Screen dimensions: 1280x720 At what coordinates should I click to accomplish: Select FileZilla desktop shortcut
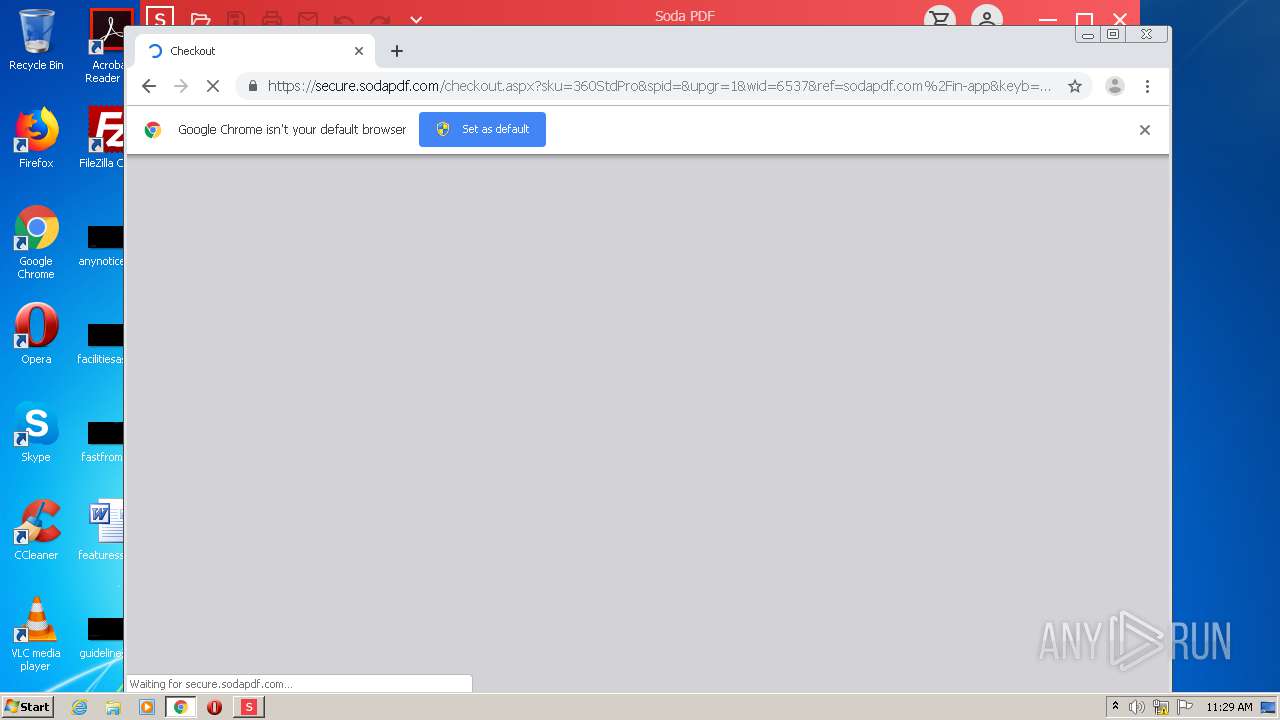(103, 138)
